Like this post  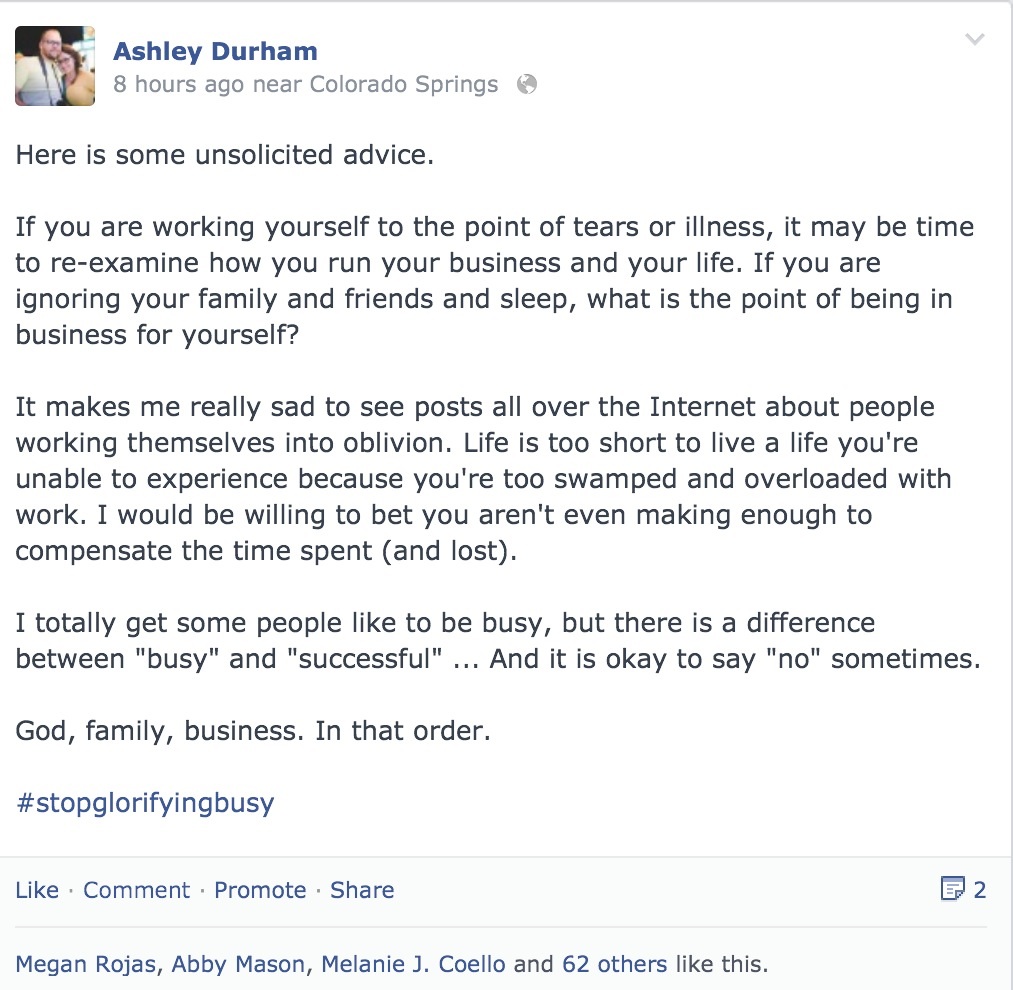(37, 890)
